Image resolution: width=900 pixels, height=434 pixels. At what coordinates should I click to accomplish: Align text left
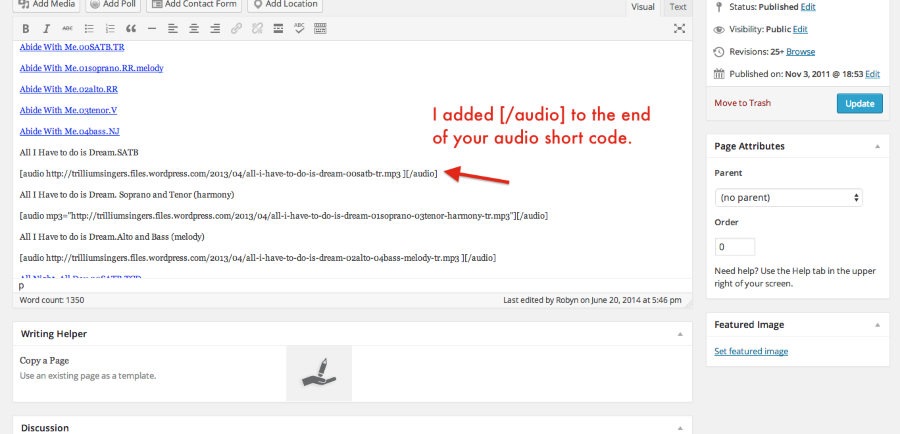[173, 29]
